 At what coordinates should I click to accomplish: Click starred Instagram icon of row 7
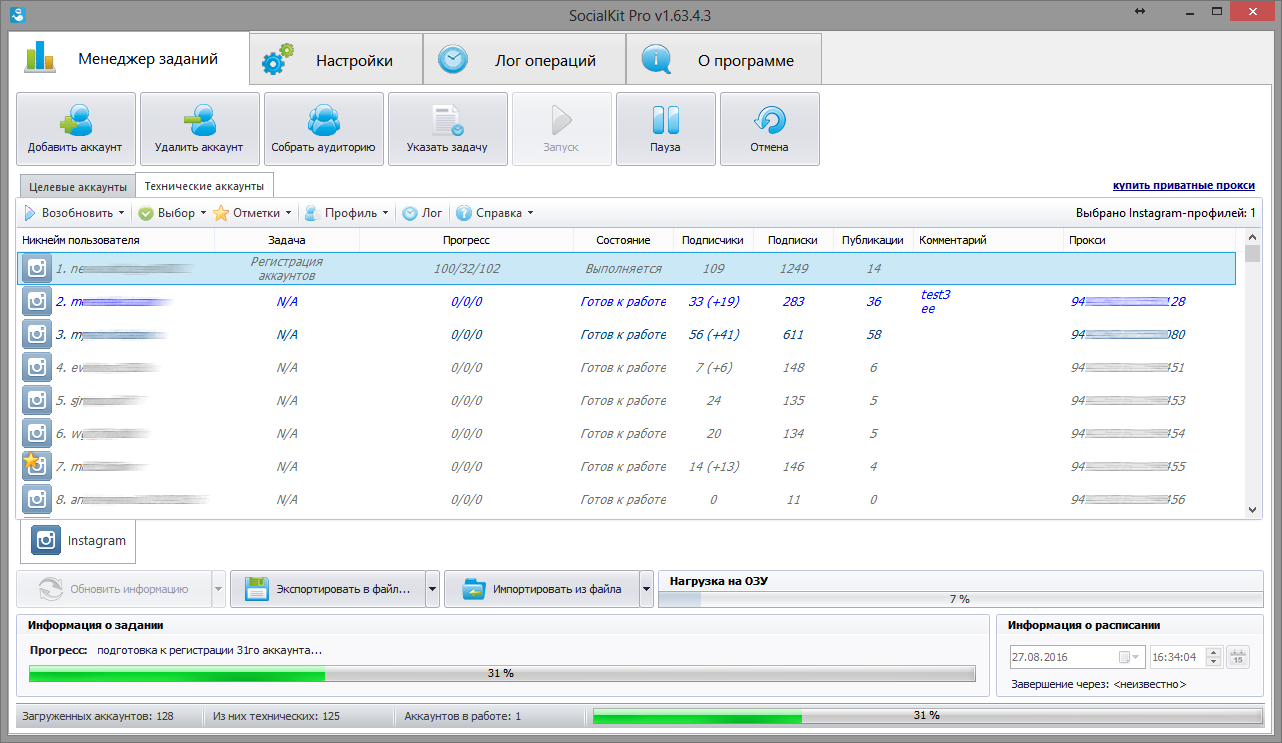pos(37,466)
